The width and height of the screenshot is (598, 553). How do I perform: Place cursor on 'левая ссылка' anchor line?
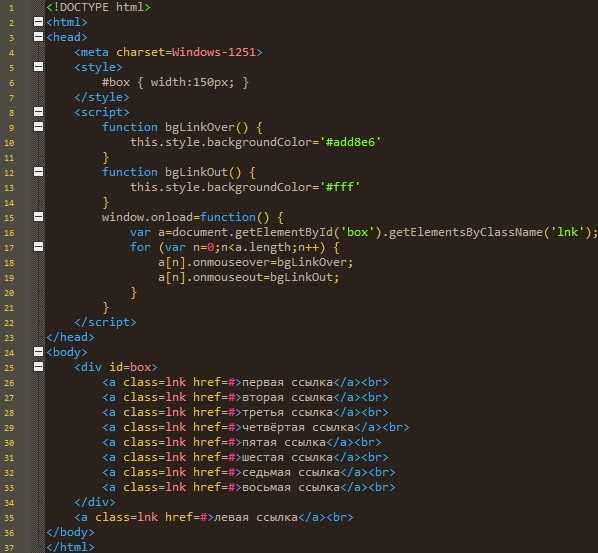click(x=214, y=517)
